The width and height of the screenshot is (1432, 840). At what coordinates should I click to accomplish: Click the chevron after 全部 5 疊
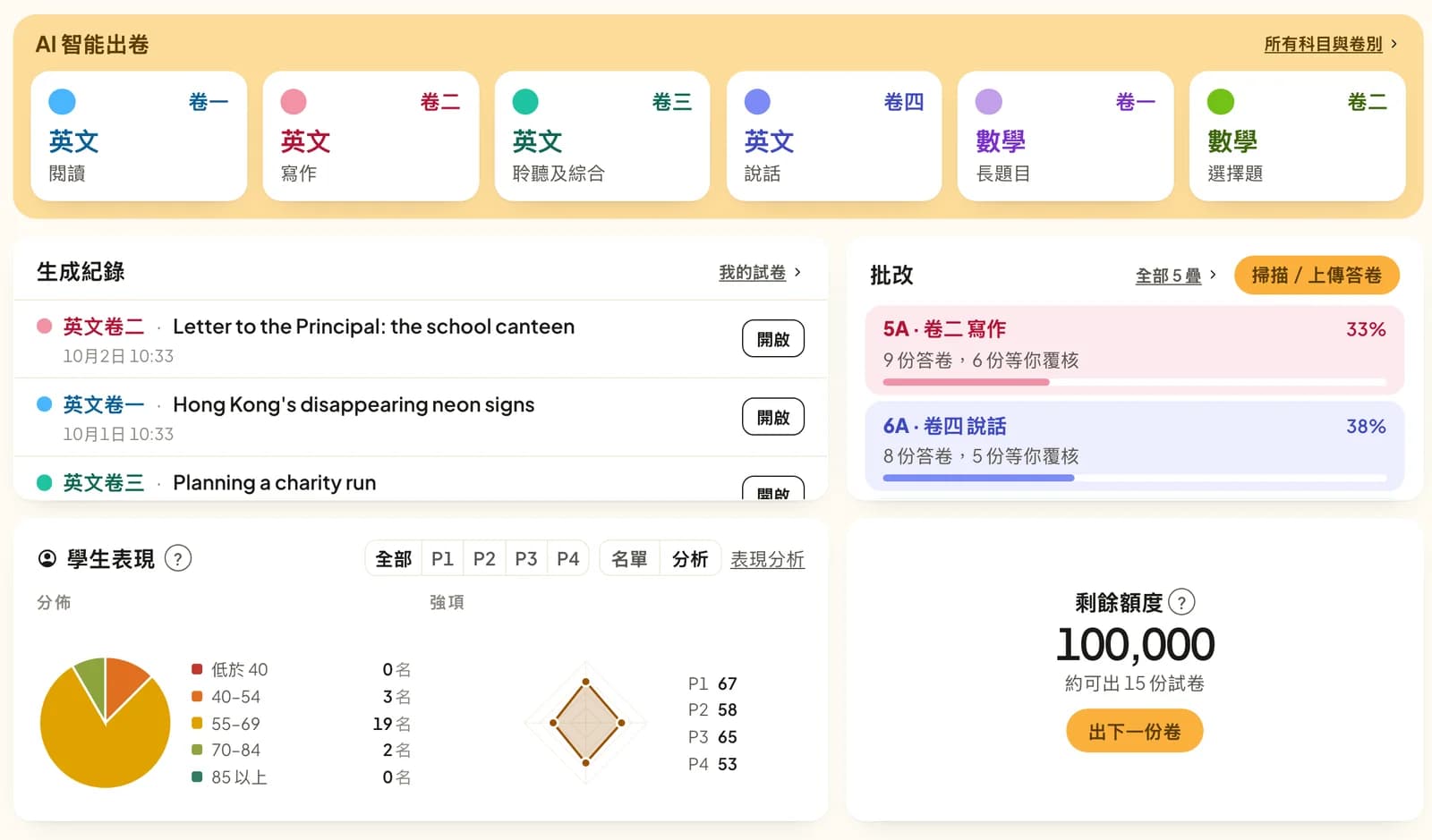pos(1213,275)
